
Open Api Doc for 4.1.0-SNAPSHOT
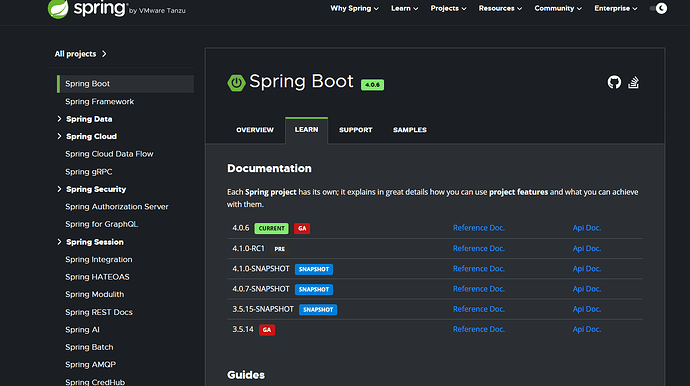coord(587,268)
